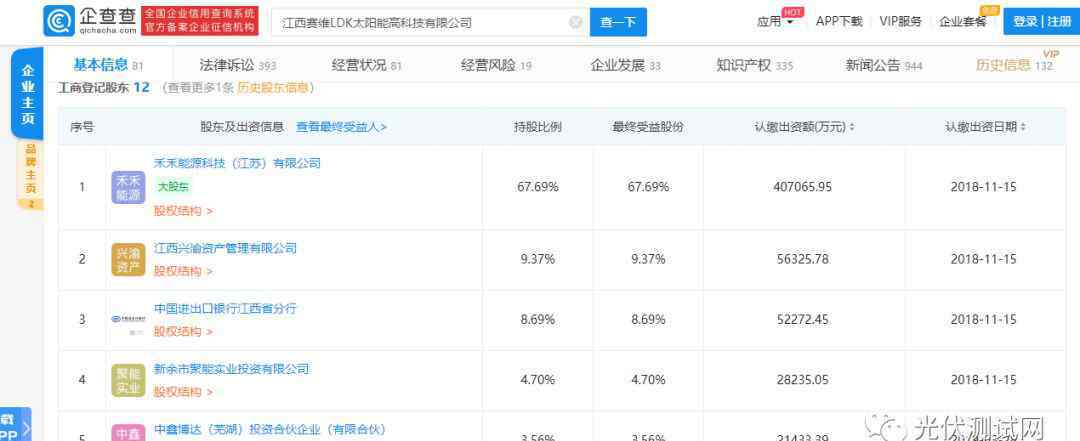The width and height of the screenshot is (1080, 441).
Task: Select 企业主页 side tab
Action: [x=28, y=94]
